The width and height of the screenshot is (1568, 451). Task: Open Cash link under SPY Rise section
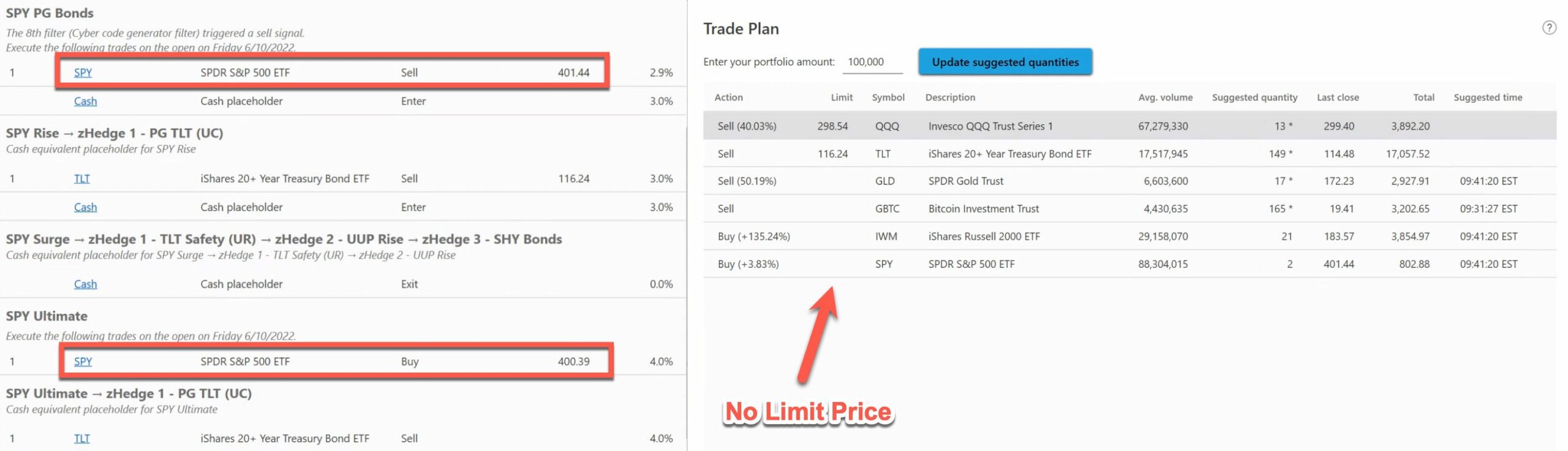[x=85, y=207]
